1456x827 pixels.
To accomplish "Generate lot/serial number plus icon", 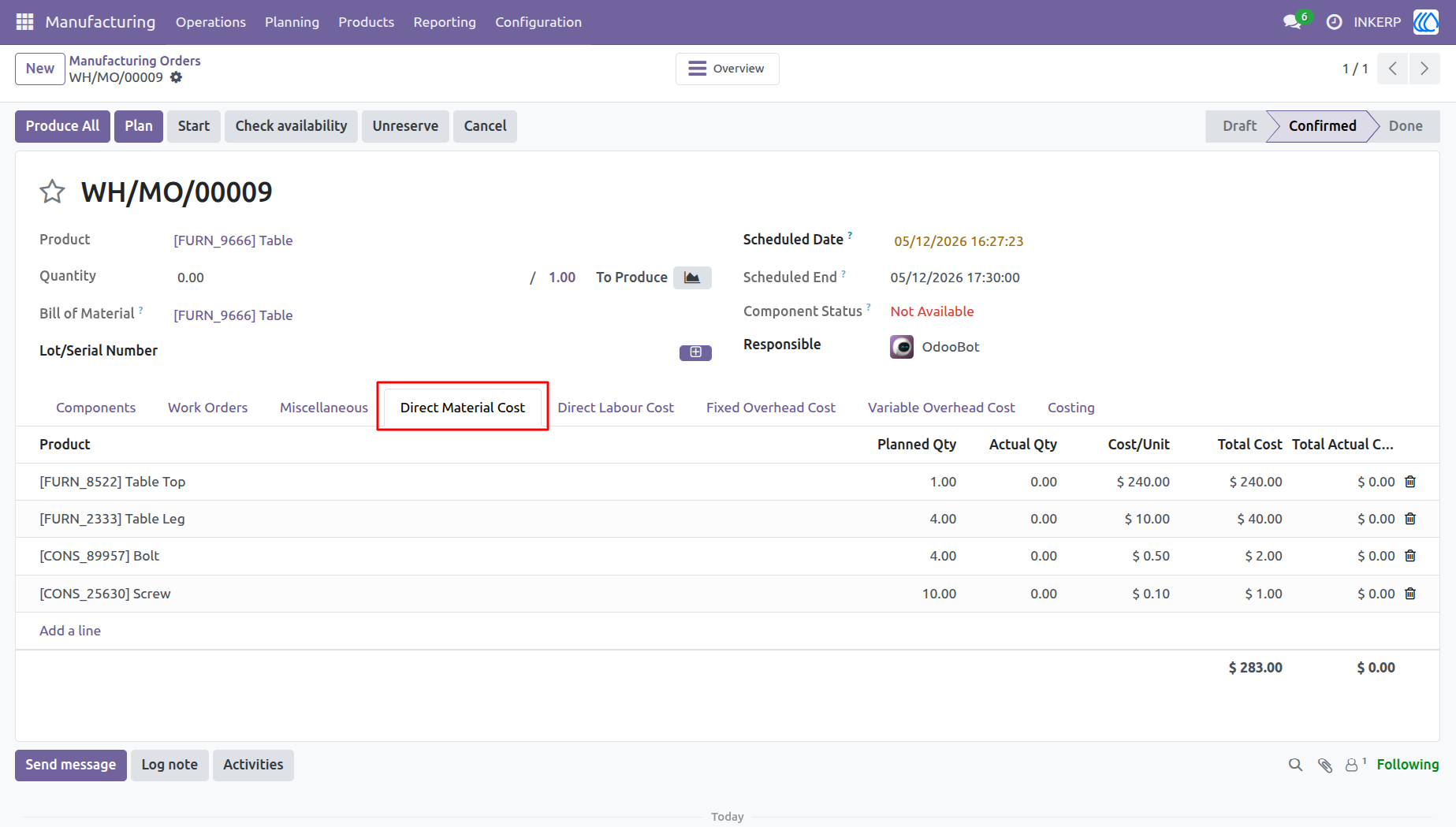I will pyautogui.click(x=695, y=352).
